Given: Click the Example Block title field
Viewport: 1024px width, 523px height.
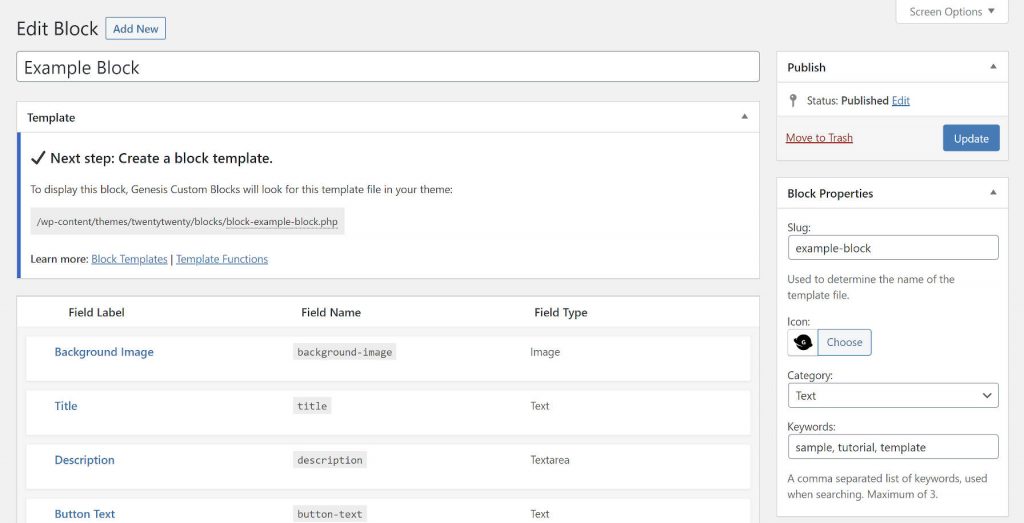Looking at the screenshot, I should [x=388, y=68].
